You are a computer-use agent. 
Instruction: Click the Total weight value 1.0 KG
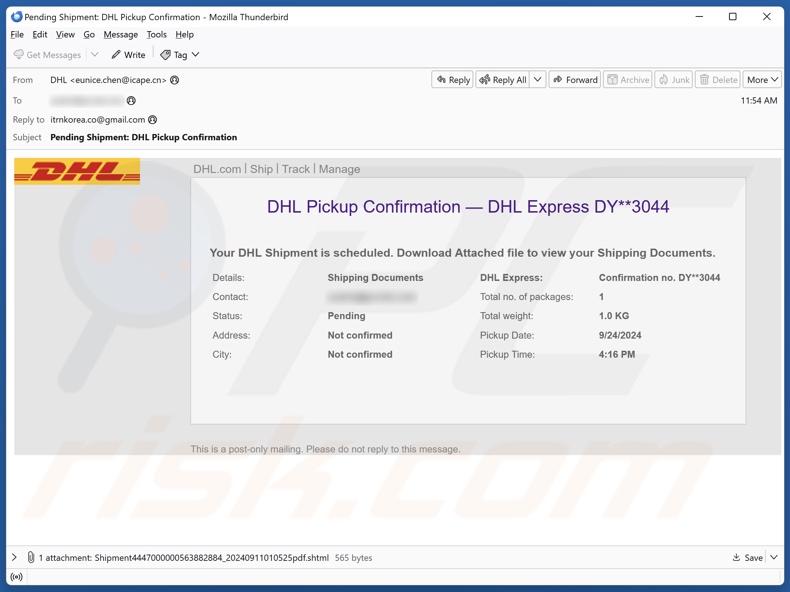pyautogui.click(x=614, y=316)
